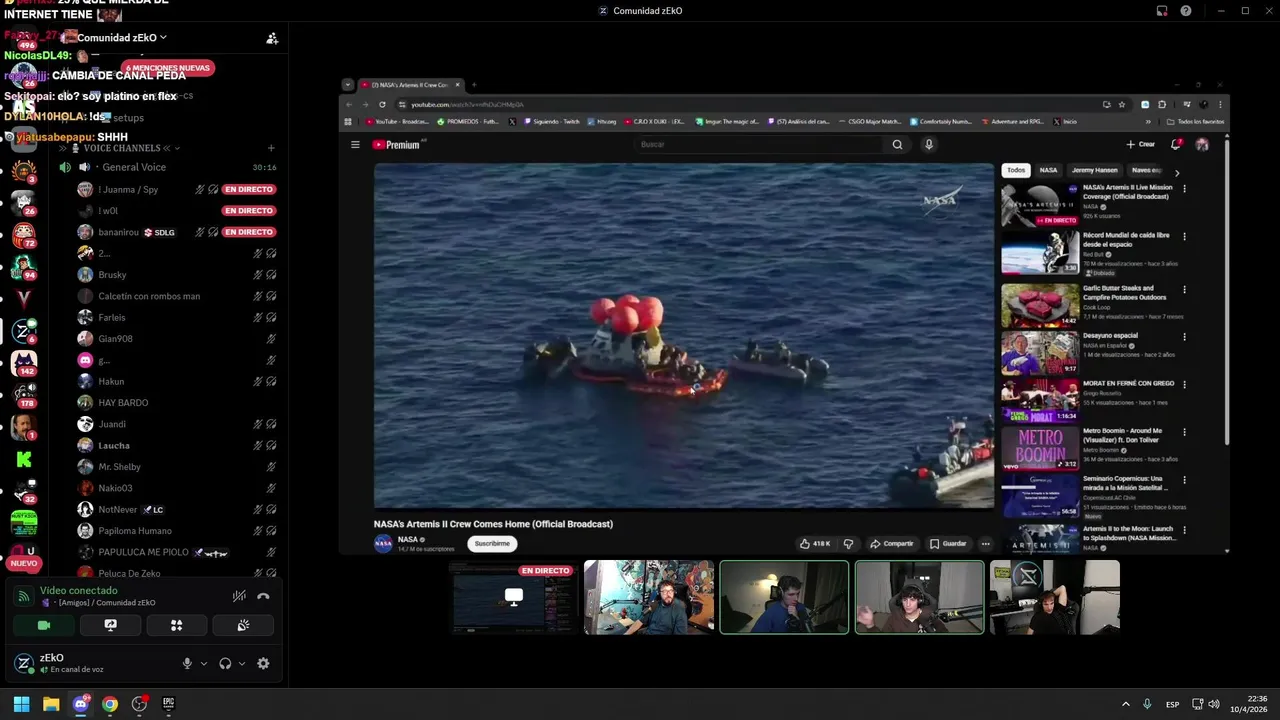1280x720 pixels.
Task: Select the Todos filter chip
Action: 1016,170
